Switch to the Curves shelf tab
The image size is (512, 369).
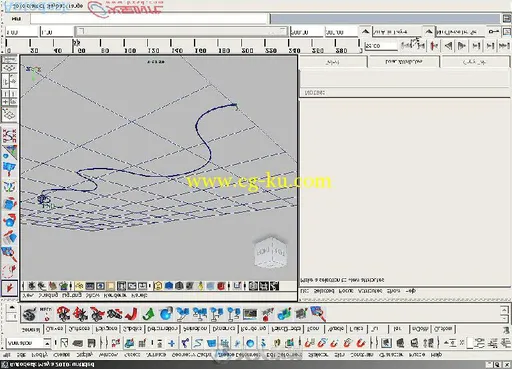tap(55, 329)
